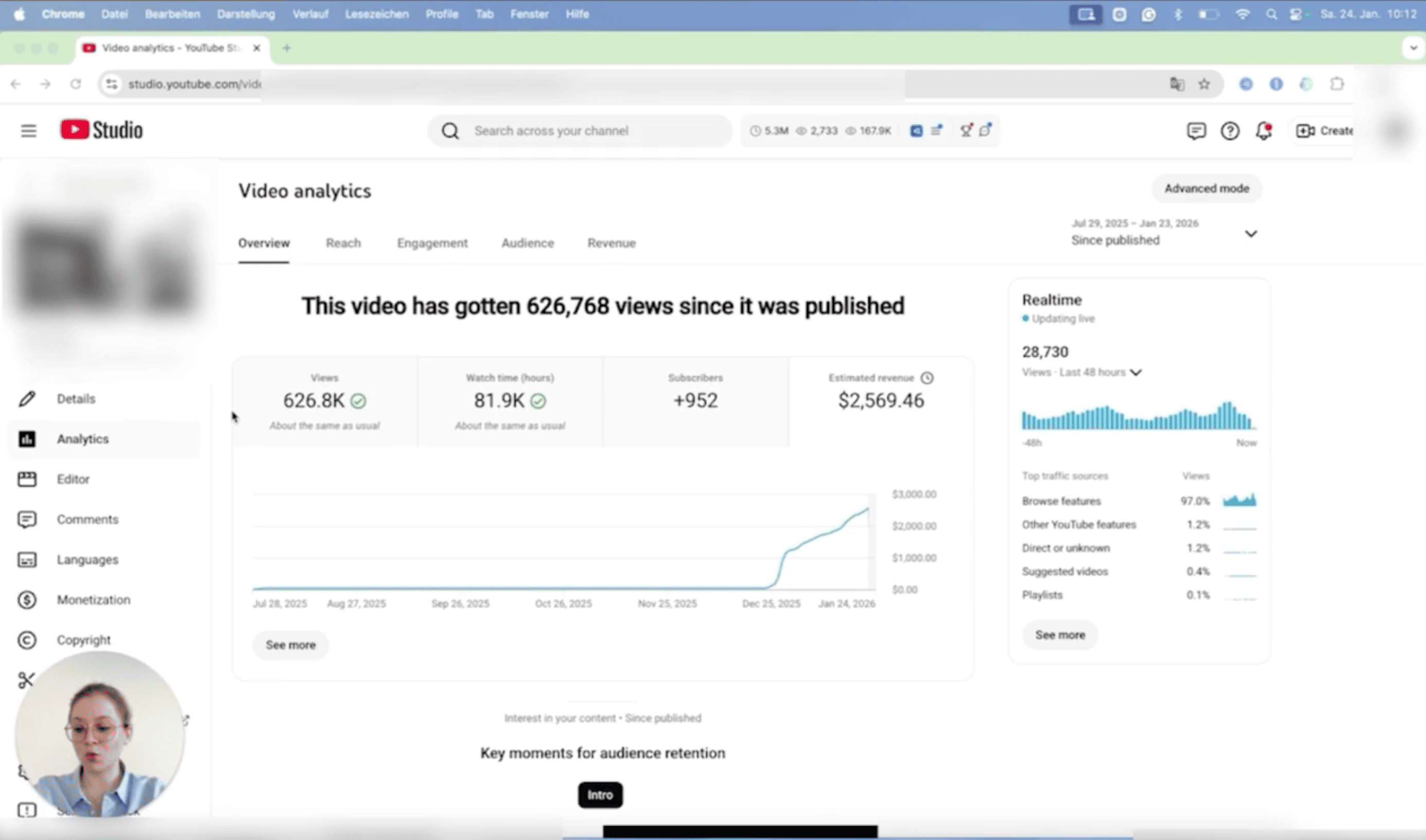Screen dimensions: 1426x840
Task: Select the Watch time (hours) metric card
Action: (510, 401)
